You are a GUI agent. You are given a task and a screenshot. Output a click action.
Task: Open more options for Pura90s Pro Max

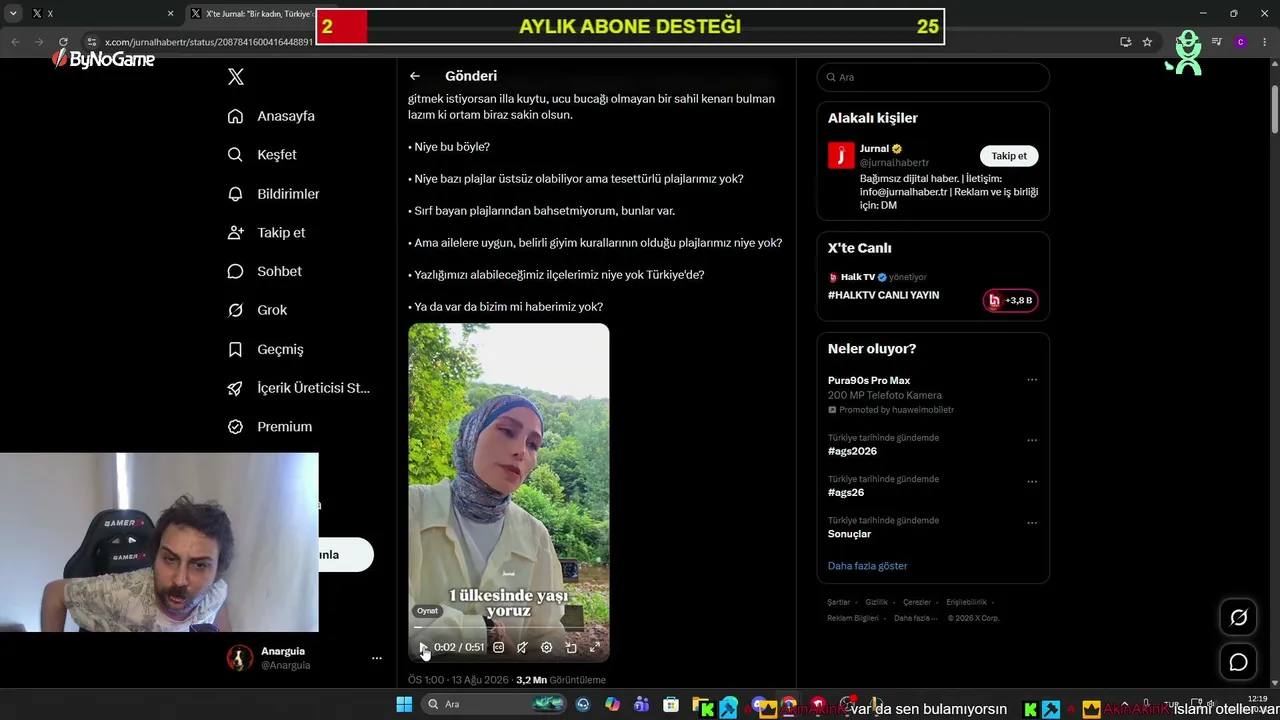tap(1032, 380)
